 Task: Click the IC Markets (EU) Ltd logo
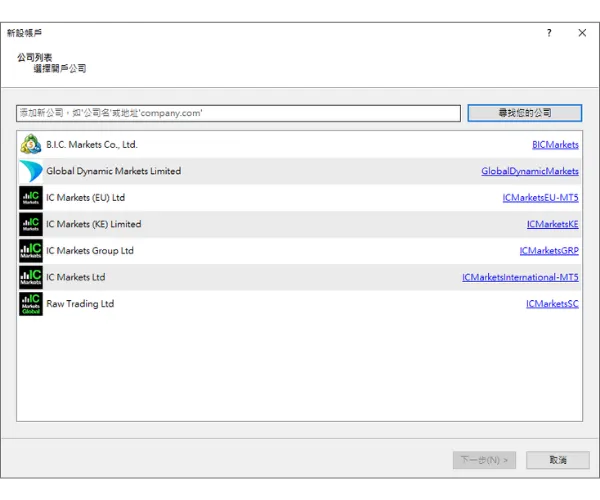click(30, 198)
